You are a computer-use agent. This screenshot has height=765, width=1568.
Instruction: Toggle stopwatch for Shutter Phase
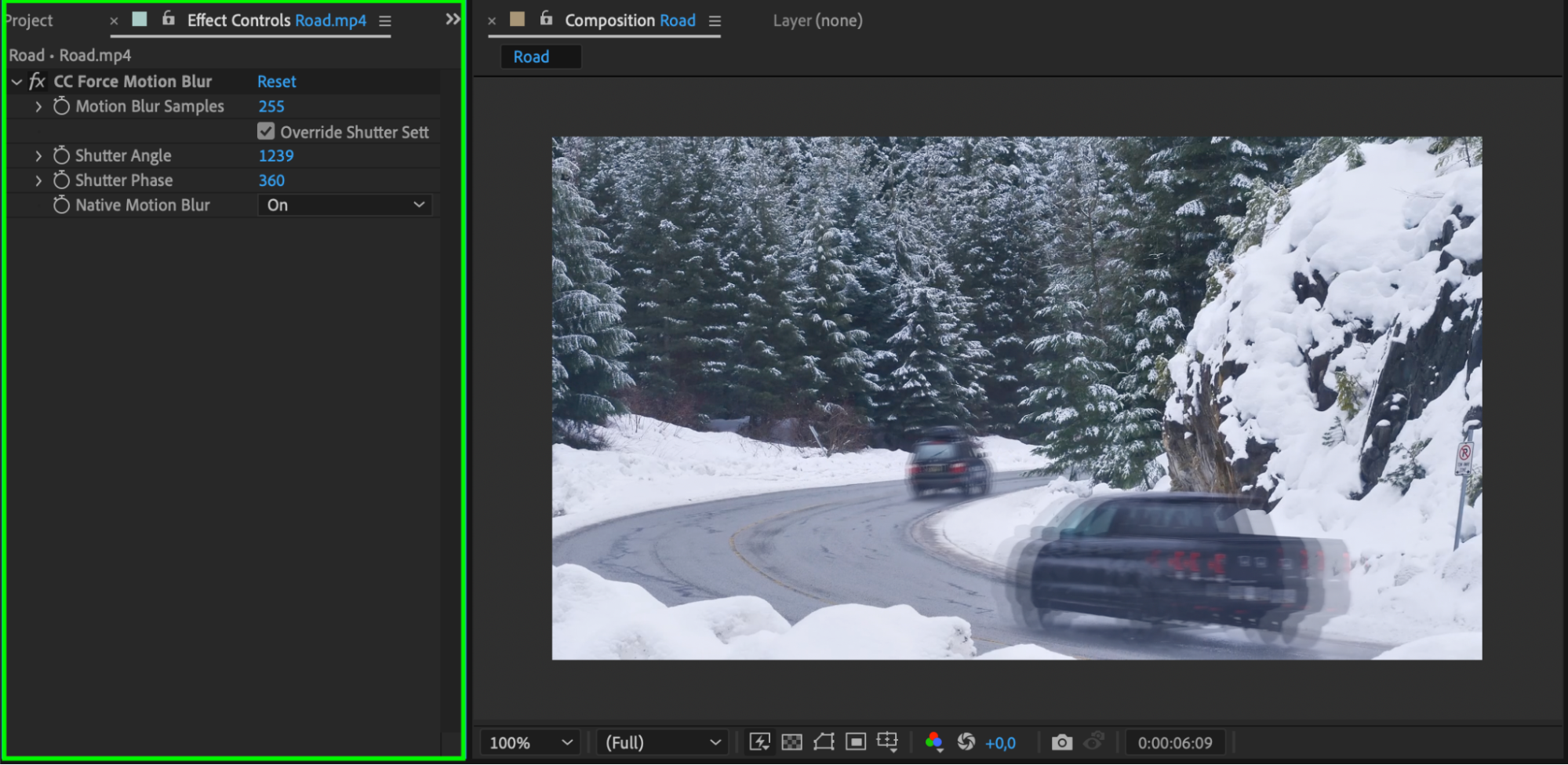(61, 180)
